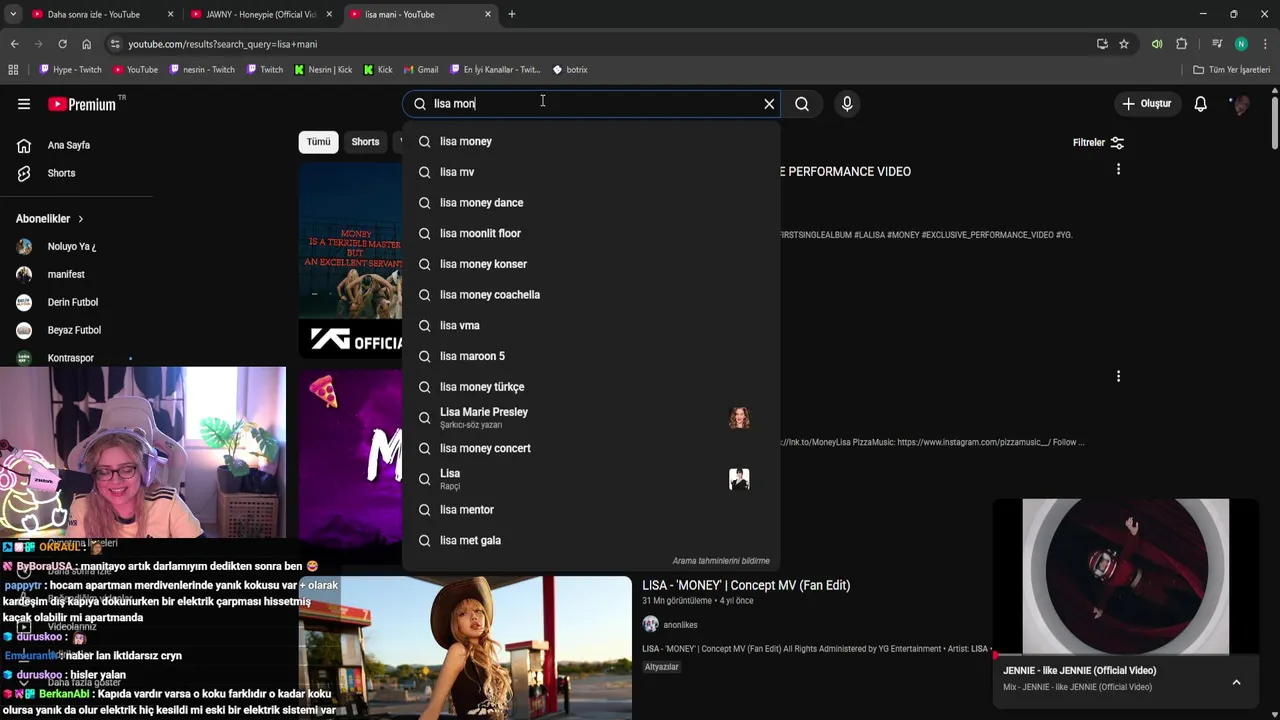Choose the 'lisa mv' suggestion

[591, 172]
